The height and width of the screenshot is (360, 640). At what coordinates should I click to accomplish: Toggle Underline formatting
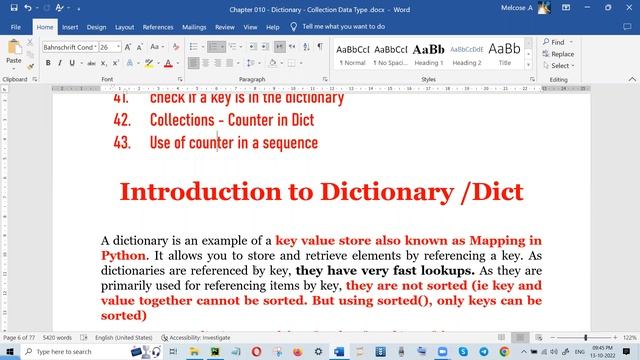(72, 63)
